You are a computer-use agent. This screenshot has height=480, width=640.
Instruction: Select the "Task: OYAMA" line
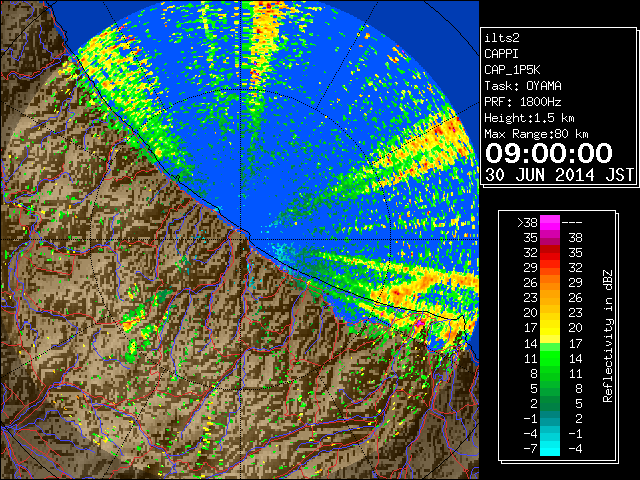pyautogui.click(x=523, y=86)
